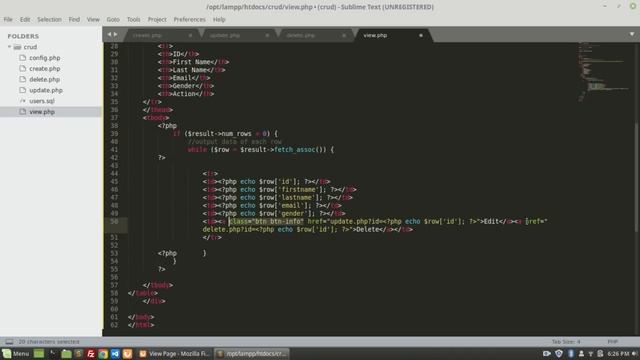Switch to View Page Mozilla Firefox window
This screenshot has width=640, height=360.
pos(174,353)
